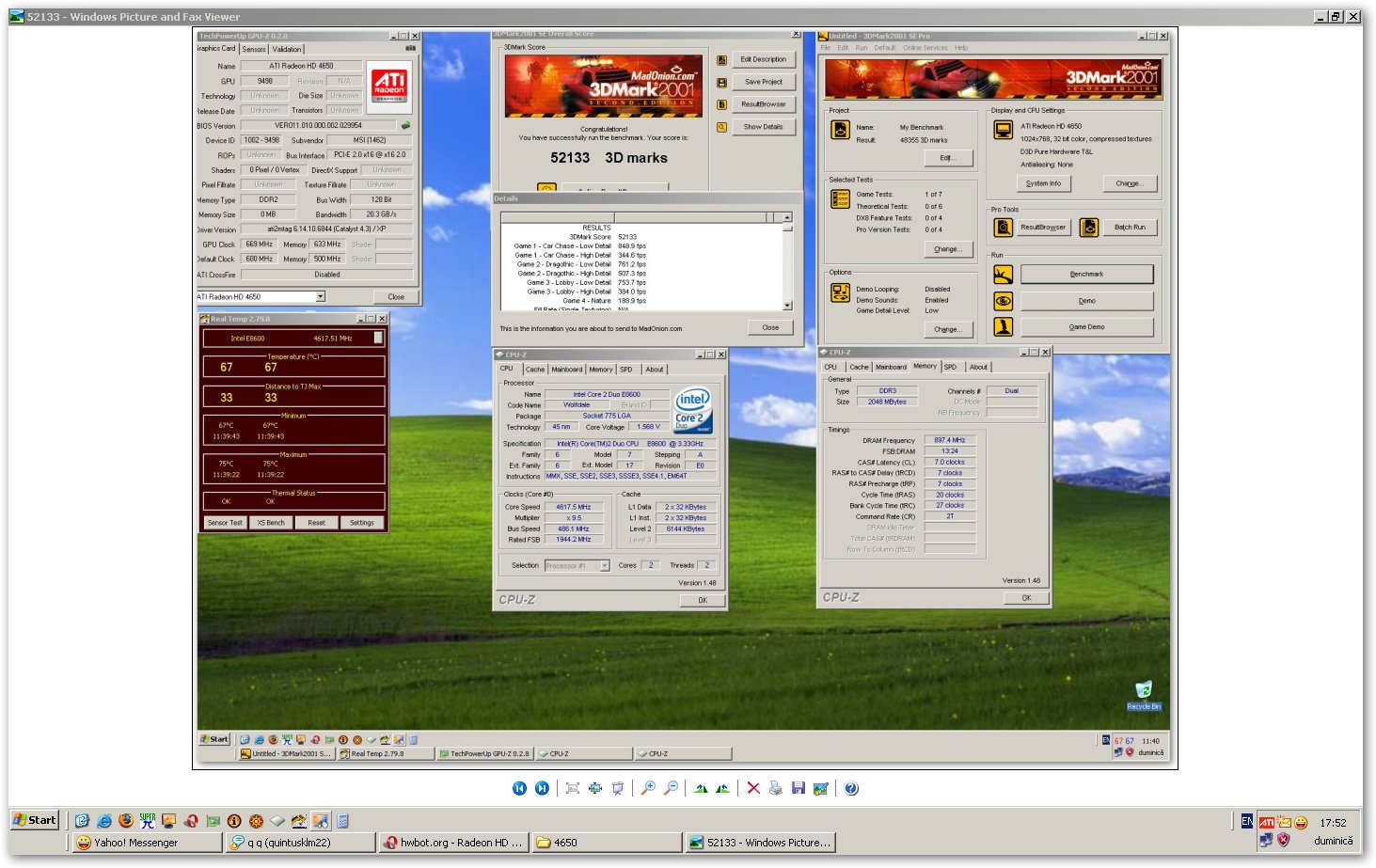
Task: Launch Firefox from Quick Launch
Action: 126,820
